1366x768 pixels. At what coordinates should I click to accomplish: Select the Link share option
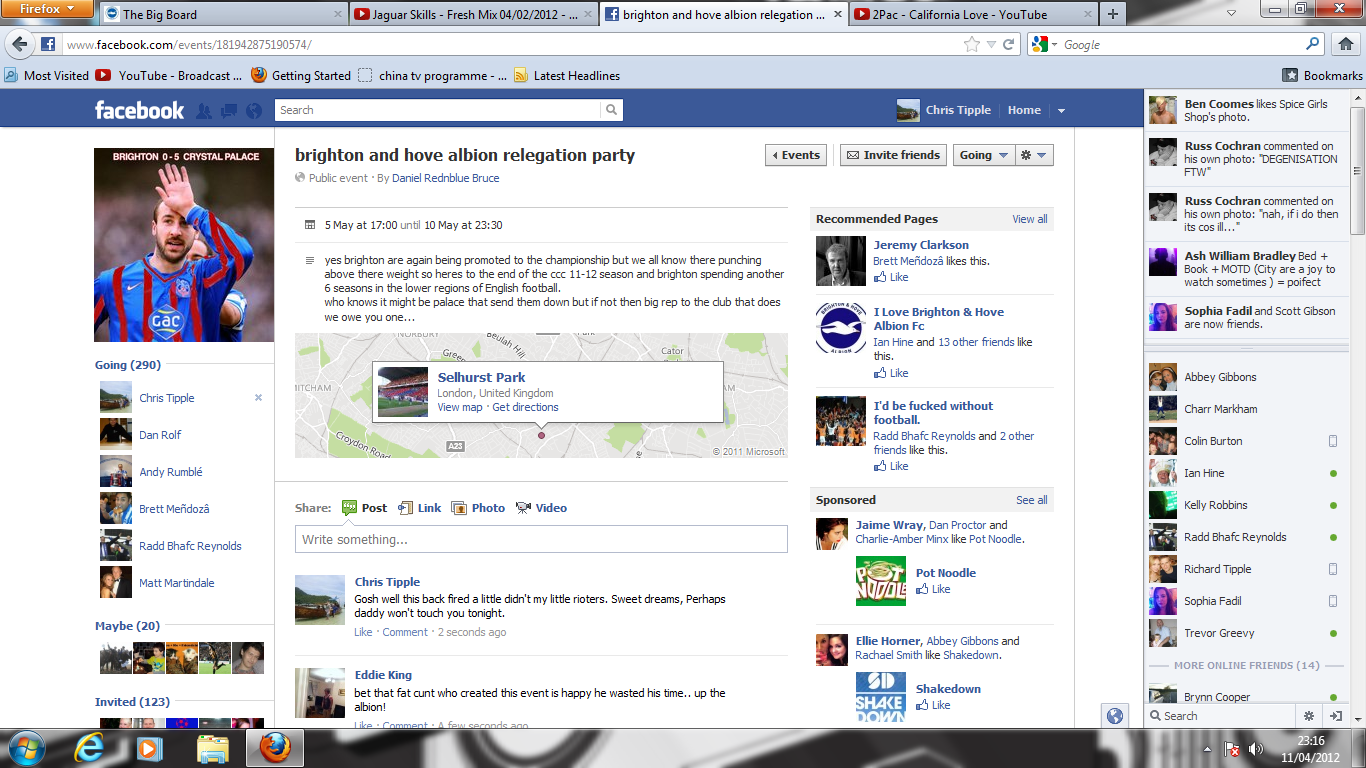tap(420, 508)
